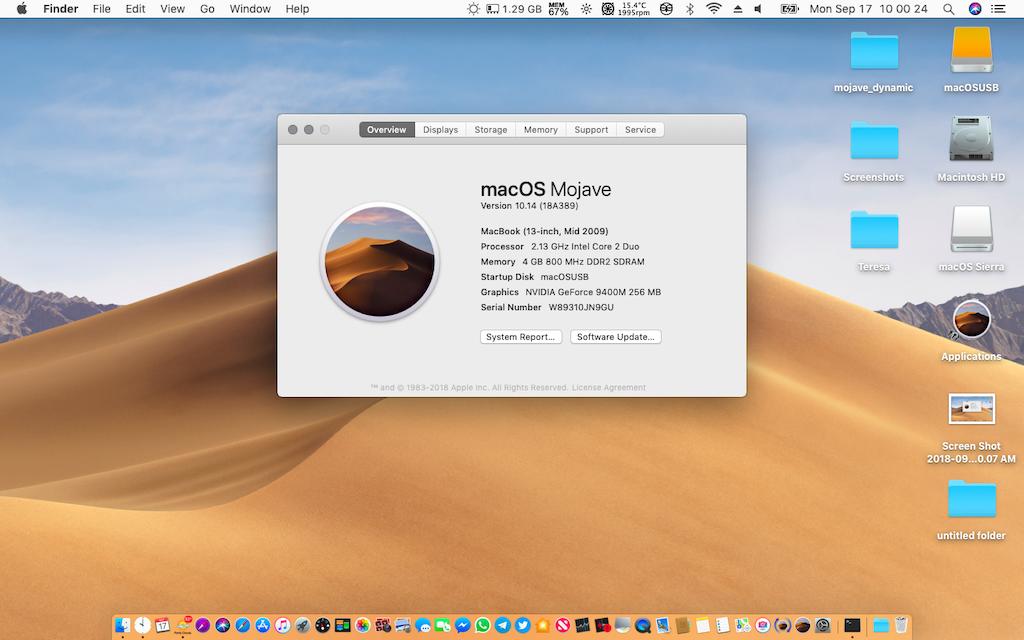This screenshot has height=640, width=1024.
Task: Activate Siri from the menu bar
Action: (974, 8)
